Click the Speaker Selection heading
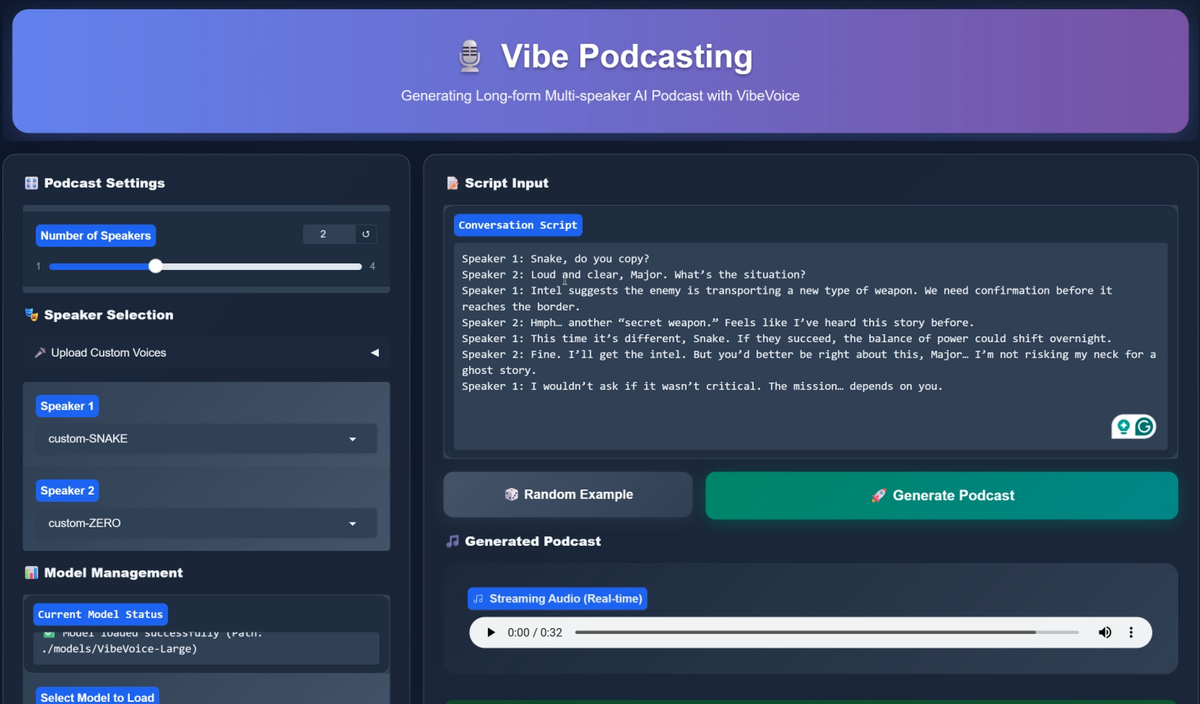The image size is (1200, 704). [108, 315]
